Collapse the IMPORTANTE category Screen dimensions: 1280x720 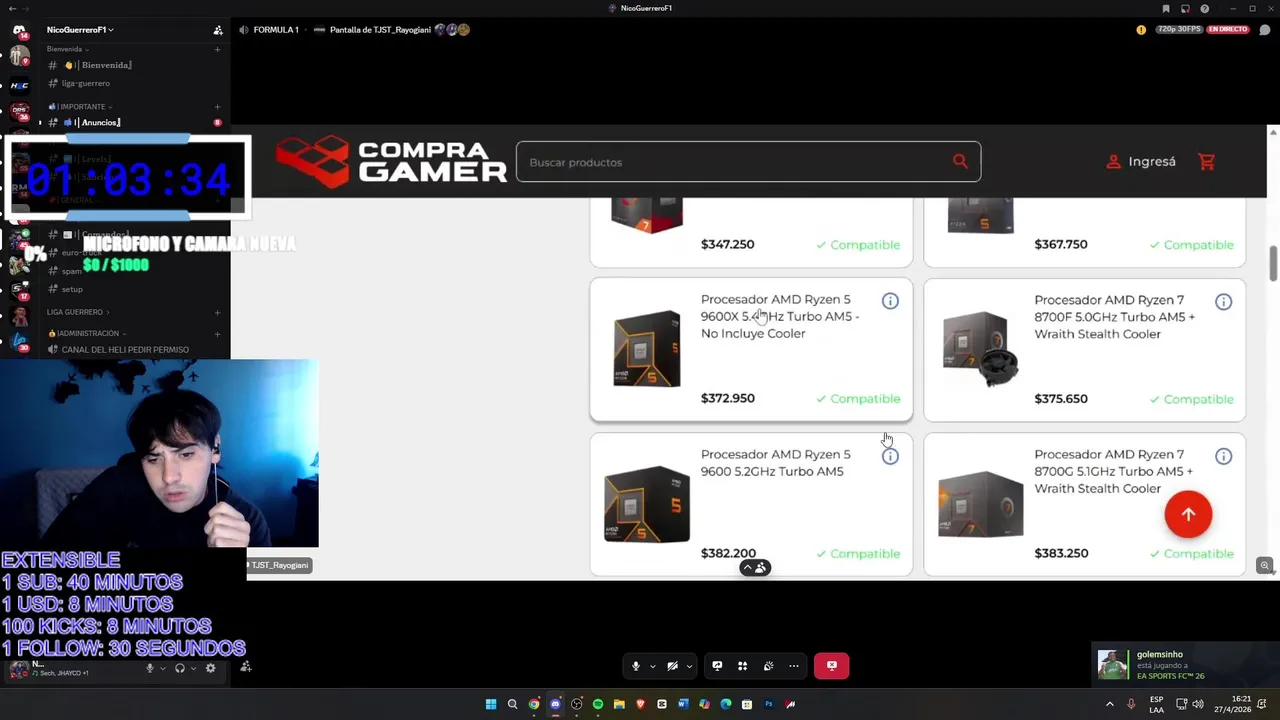pos(80,106)
